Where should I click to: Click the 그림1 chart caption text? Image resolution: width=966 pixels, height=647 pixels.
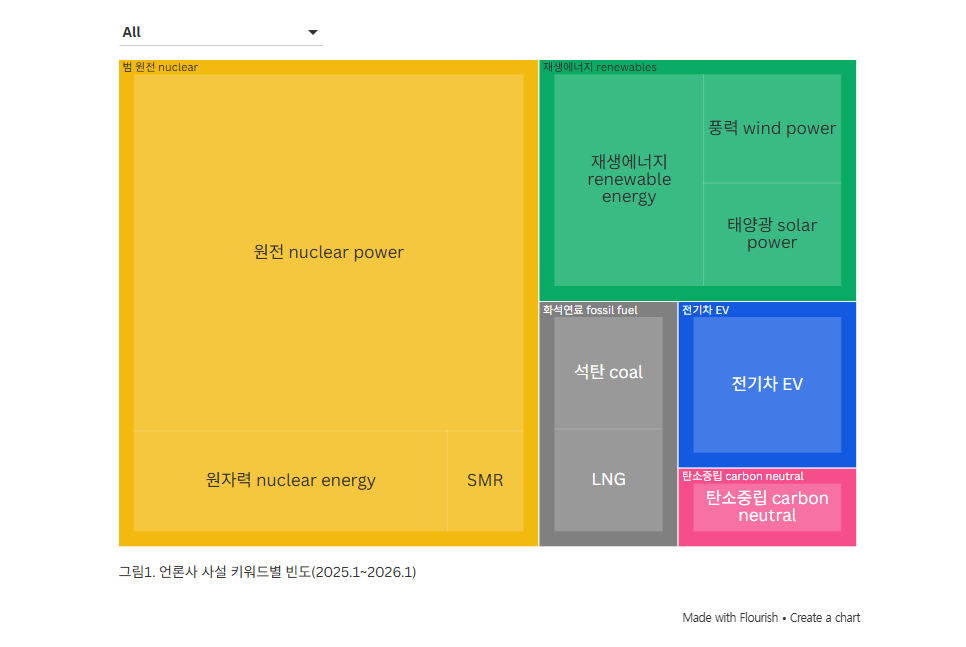(x=267, y=572)
